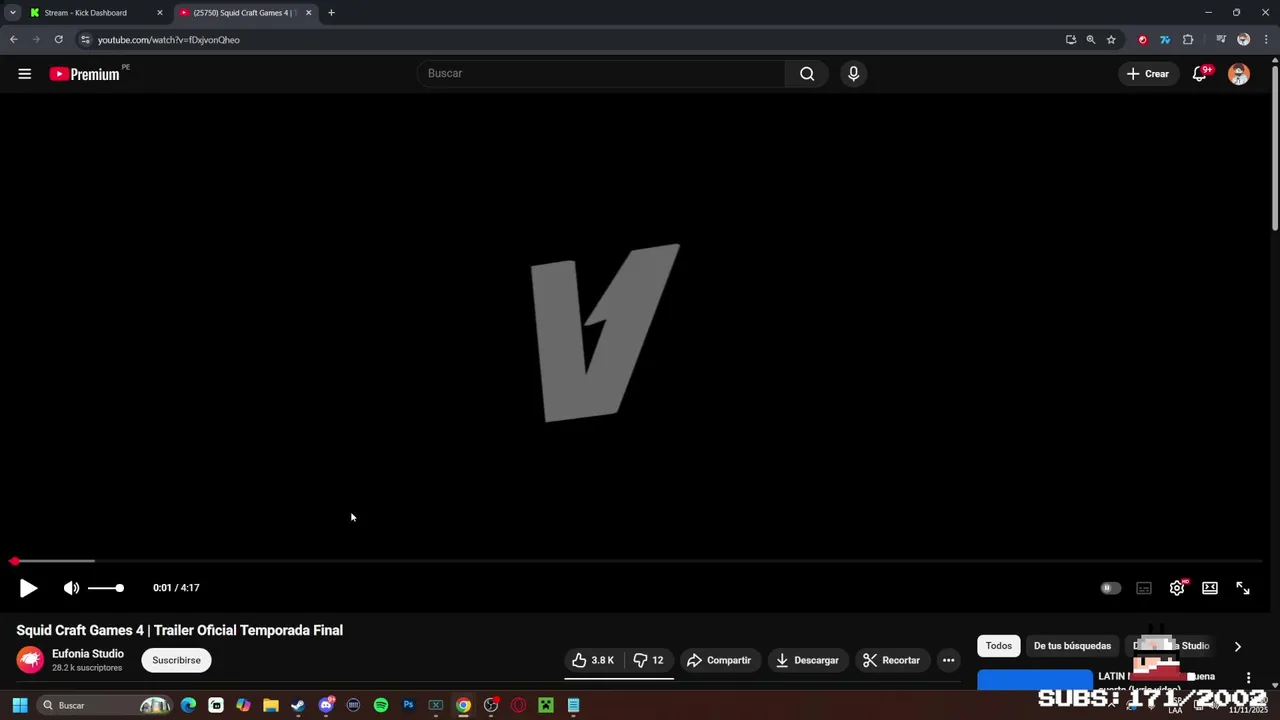Open Discord from the taskbar
1280x720 pixels.
click(326, 705)
